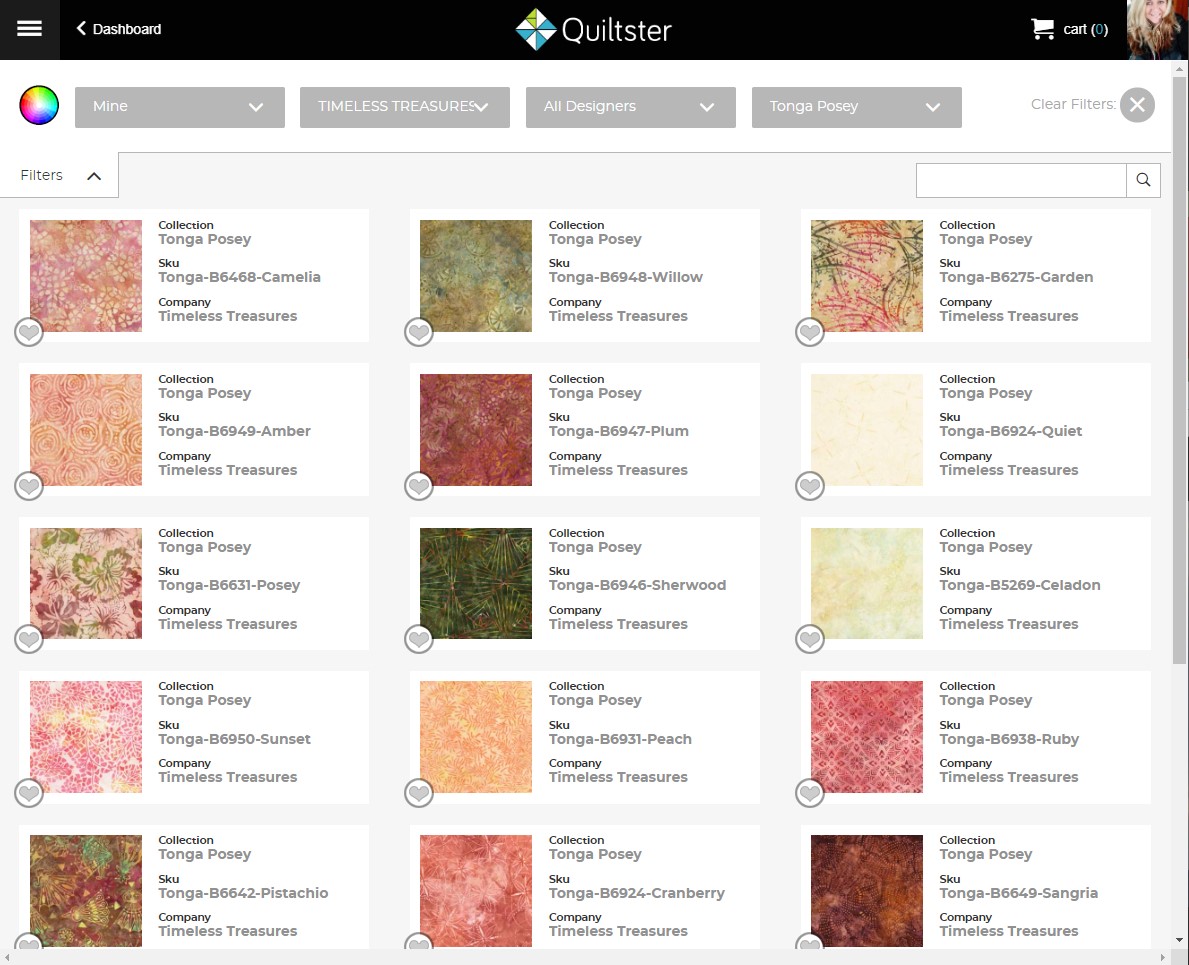Screen dimensions: 1189x965
Task: Click the Tonga-B6946-Sherwood SKU text
Action: click(638, 585)
